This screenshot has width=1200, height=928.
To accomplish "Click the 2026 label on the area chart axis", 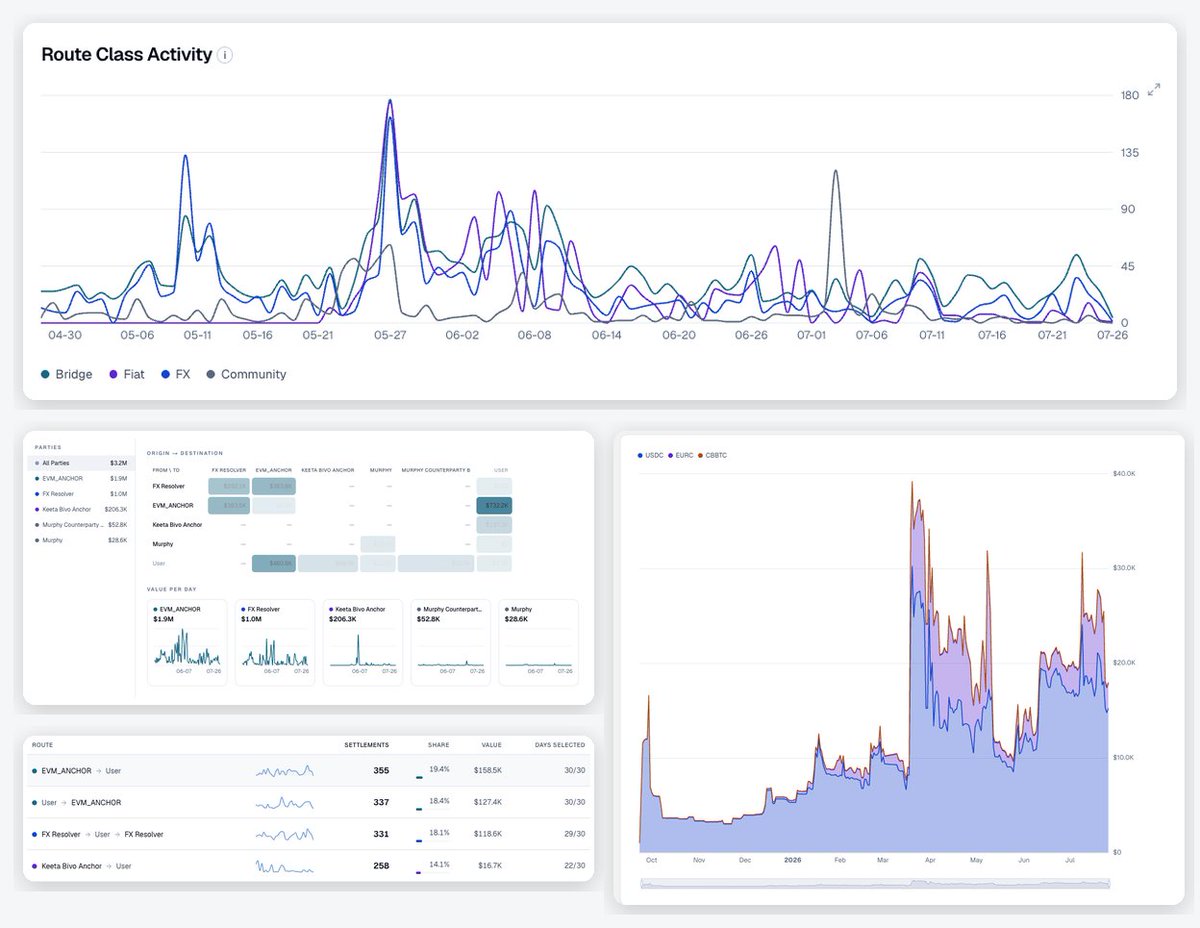I will [x=792, y=859].
